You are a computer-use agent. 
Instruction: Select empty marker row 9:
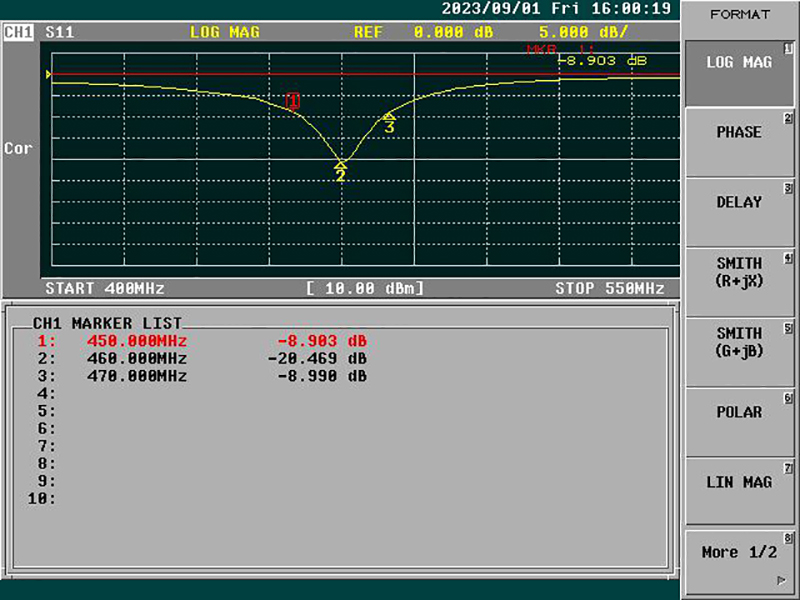pos(46,481)
